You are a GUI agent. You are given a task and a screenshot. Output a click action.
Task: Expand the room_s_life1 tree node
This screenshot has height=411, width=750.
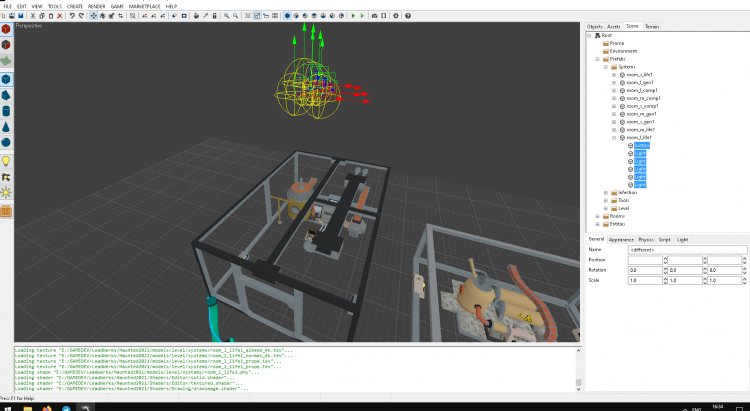[x=615, y=75]
